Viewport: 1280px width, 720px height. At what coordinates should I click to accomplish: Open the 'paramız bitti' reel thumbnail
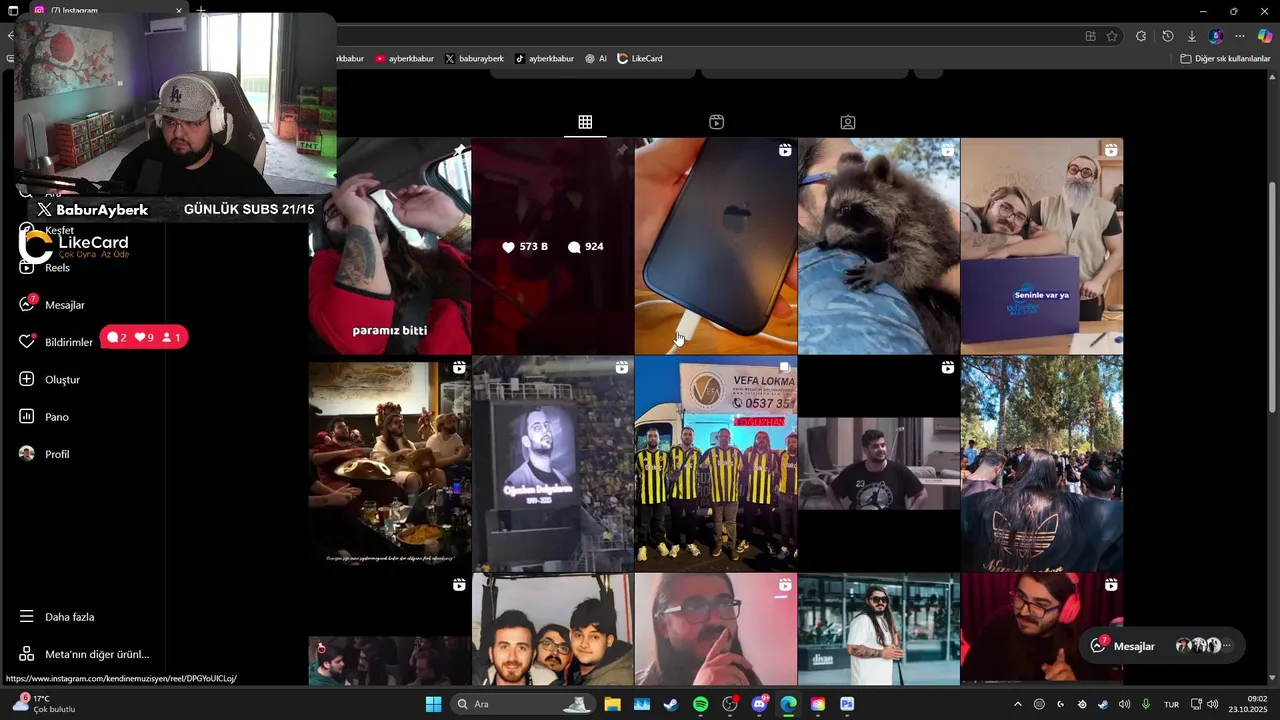tap(389, 246)
